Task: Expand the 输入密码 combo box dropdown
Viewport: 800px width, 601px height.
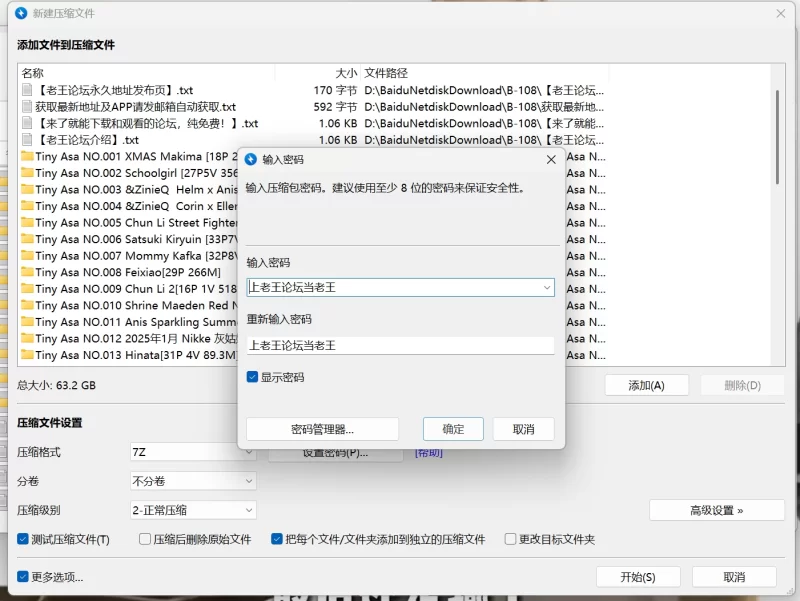Action: [x=546, y=288]
